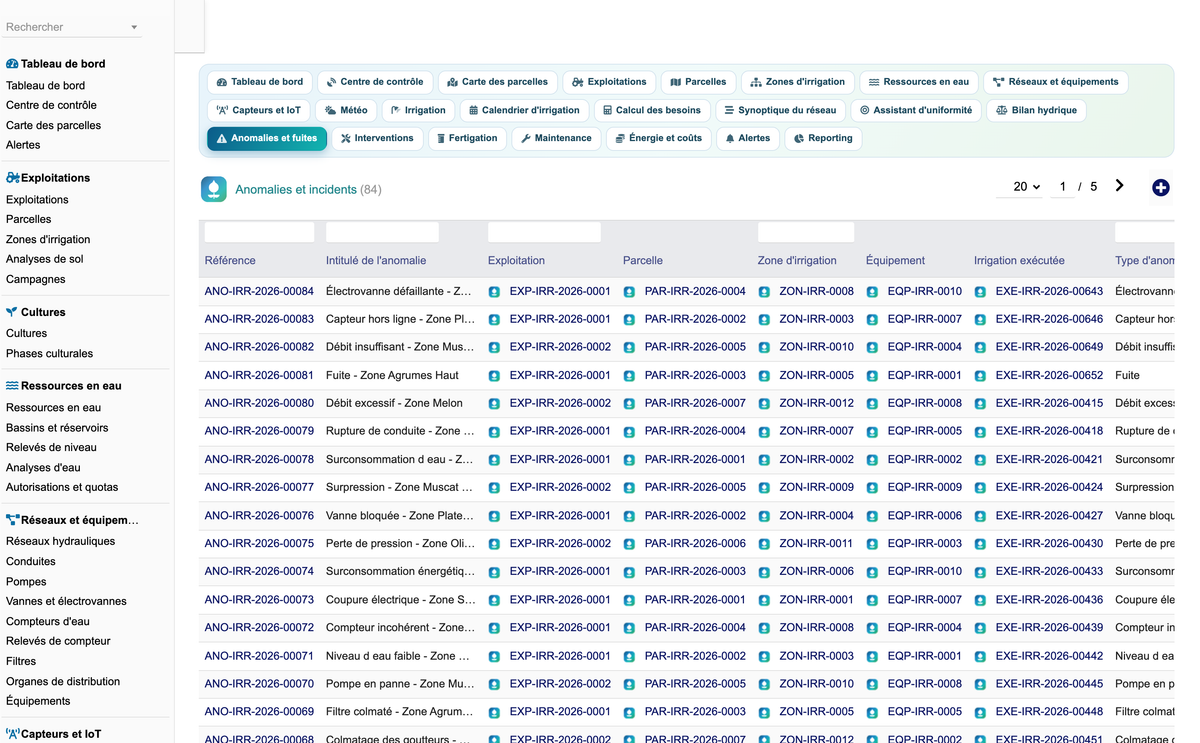1200x743 pixels.
Task: Switch to the Fertigation tab
Action: 466,138
